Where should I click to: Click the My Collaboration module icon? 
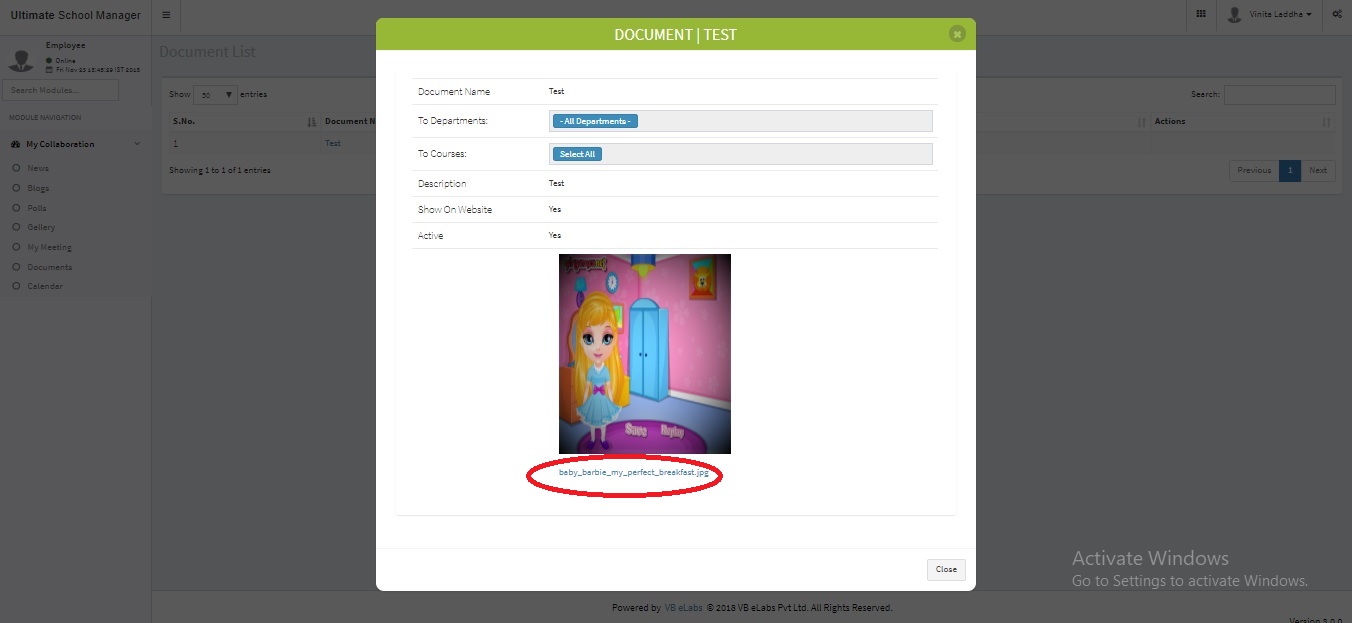16,144
